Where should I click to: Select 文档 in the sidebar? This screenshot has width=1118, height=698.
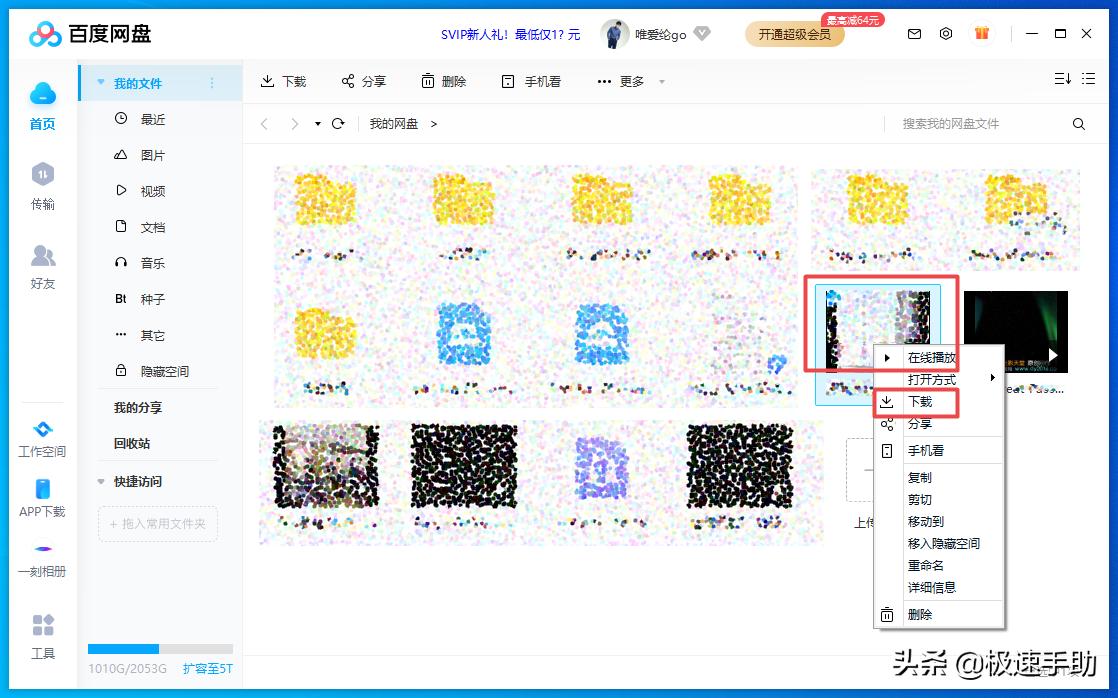click(x=140, y=227)
